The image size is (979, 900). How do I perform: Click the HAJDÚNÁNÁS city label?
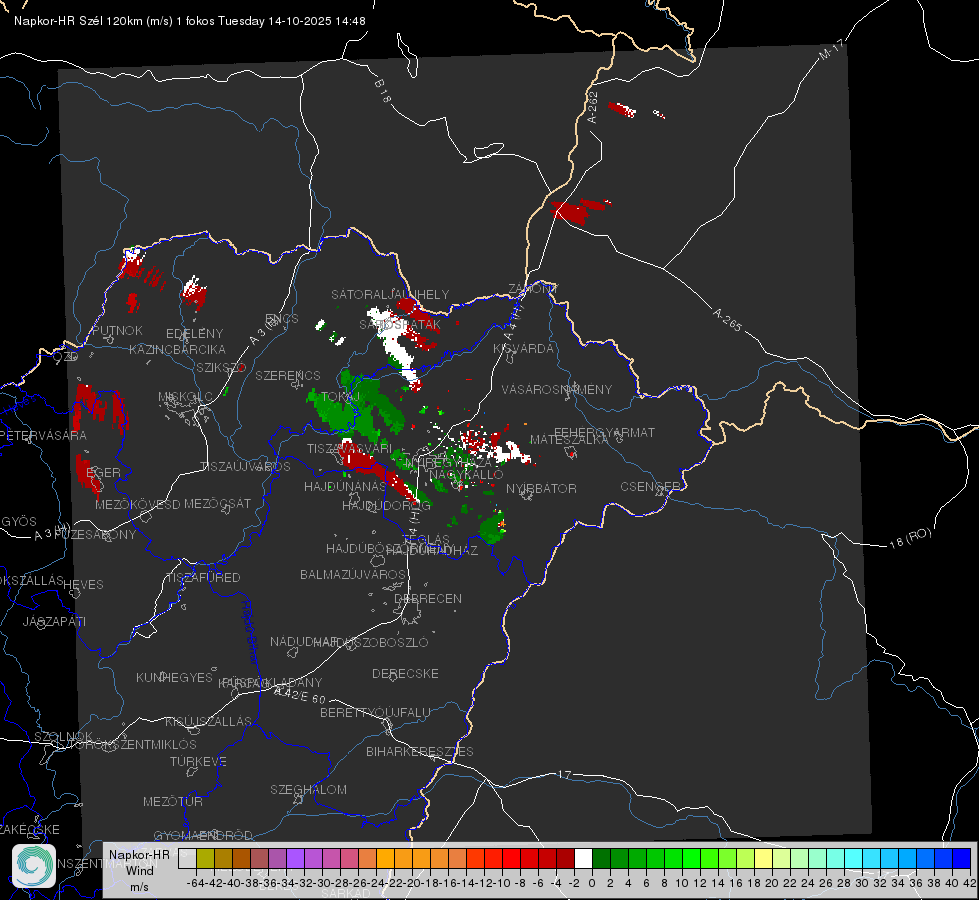tap(345, 486)
